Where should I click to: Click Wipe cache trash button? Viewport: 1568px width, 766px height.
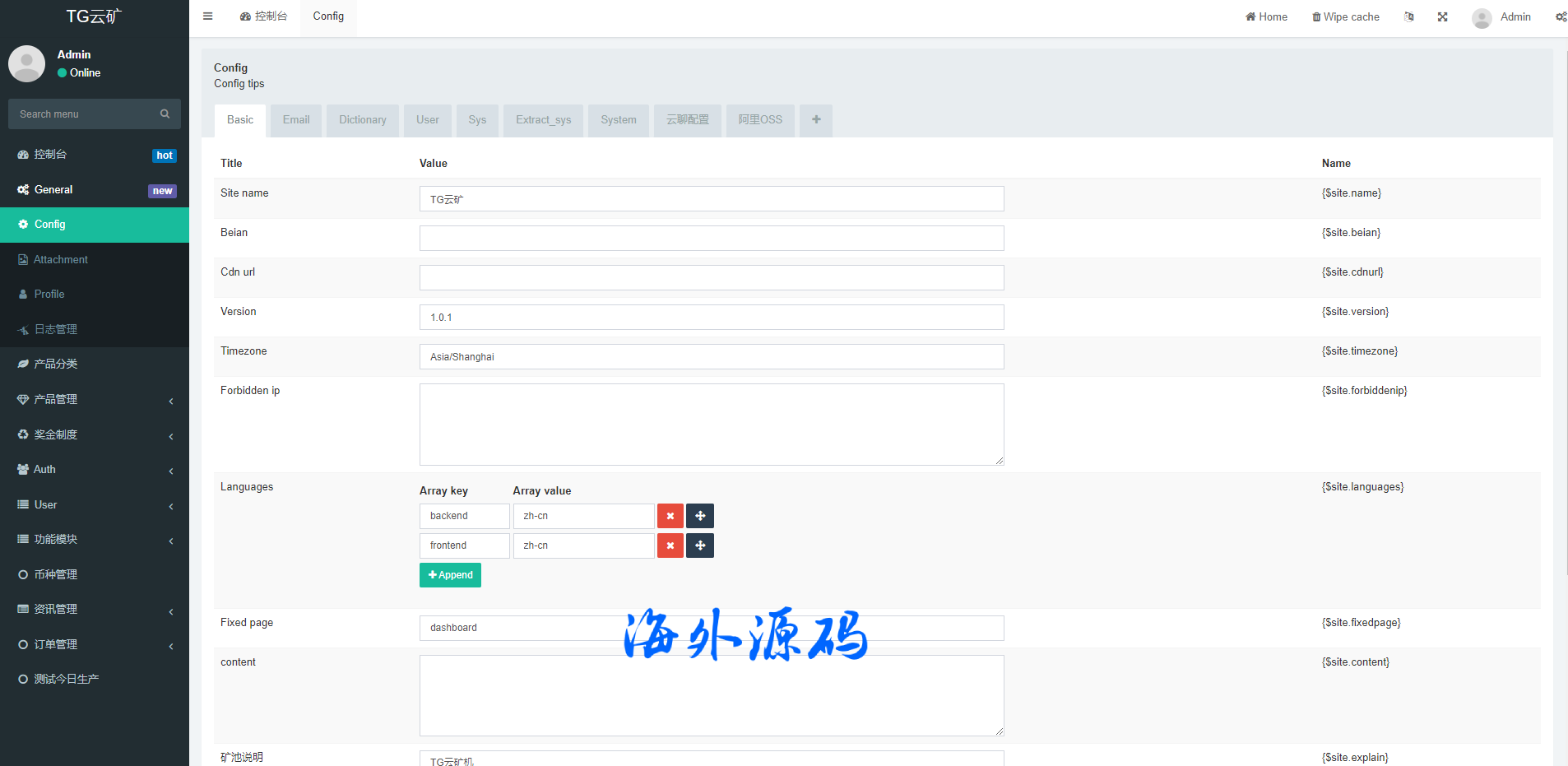(1345, 16)
